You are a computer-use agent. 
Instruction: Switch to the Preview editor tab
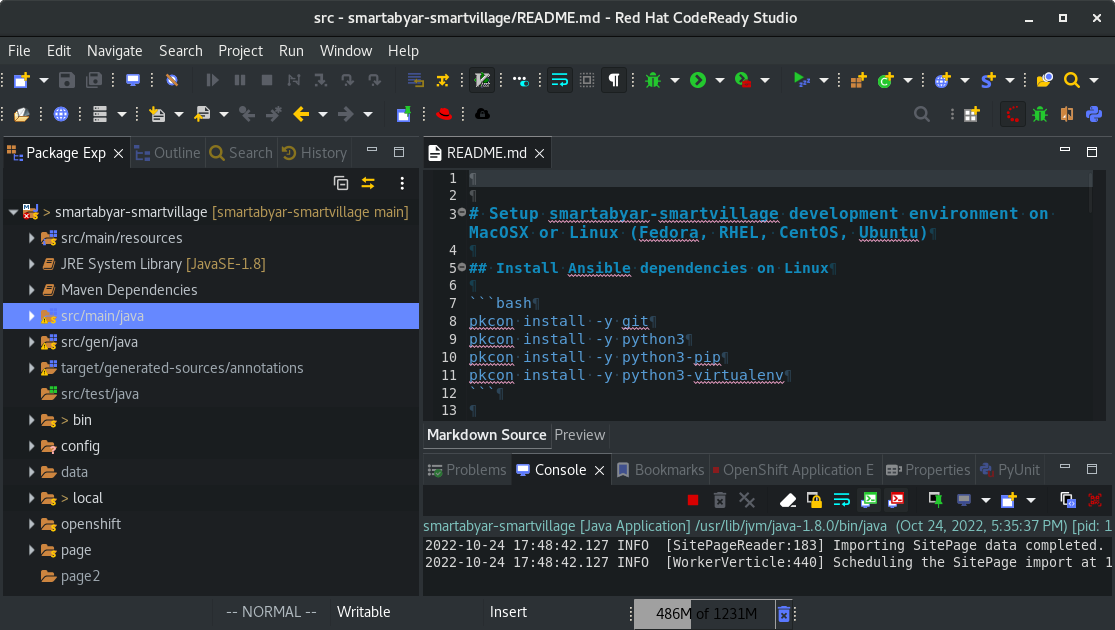pyautogui.click(x=580, y=435)
